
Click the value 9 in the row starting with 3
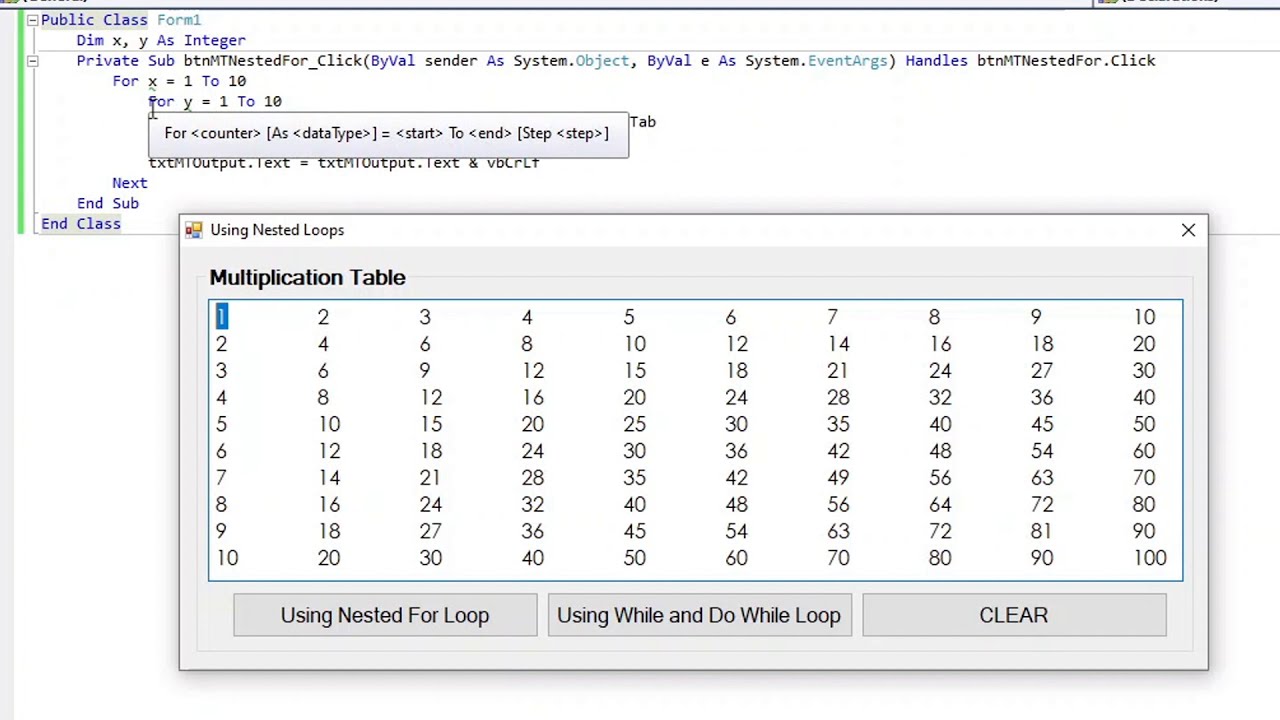pos(424,371)
